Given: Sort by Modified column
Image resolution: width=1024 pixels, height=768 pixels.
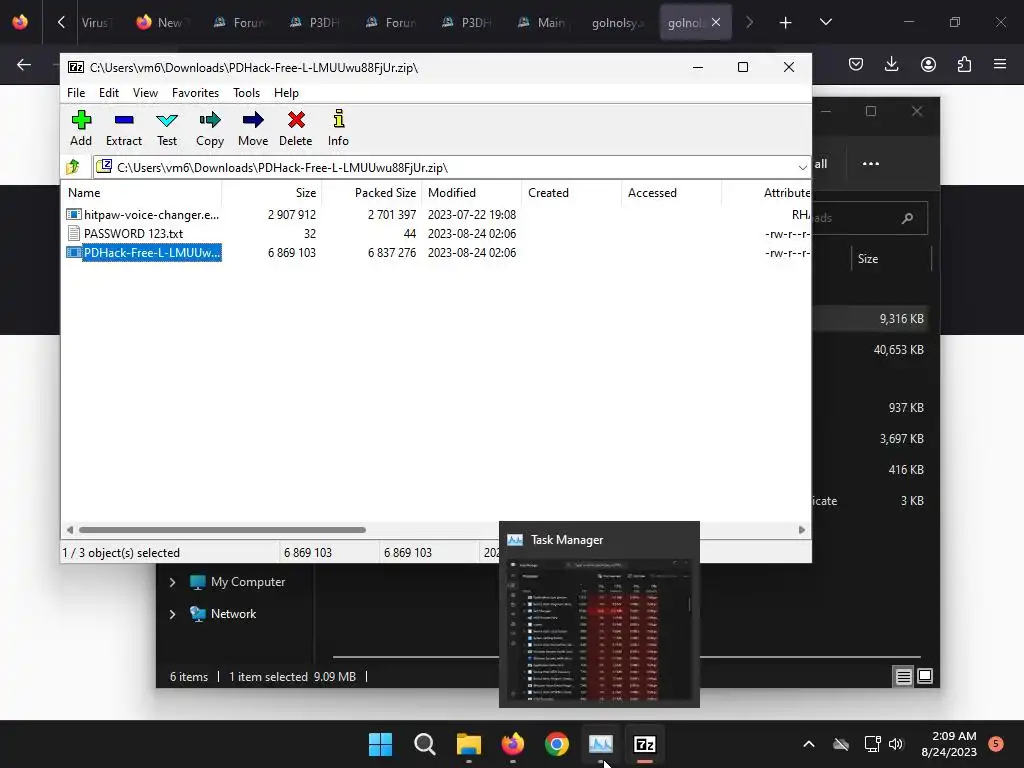Looking at the screenshot, I should click(472, 193).
